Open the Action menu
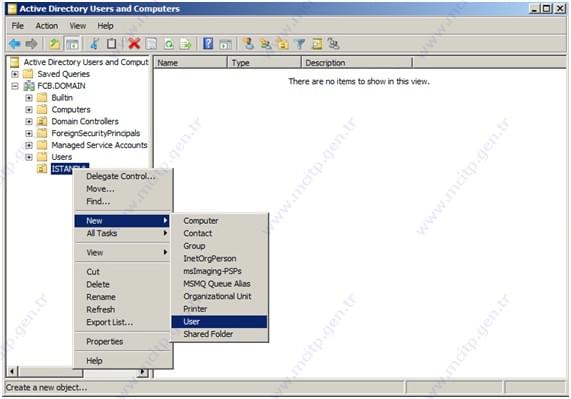571x399 pixels. tap(47, 26)
